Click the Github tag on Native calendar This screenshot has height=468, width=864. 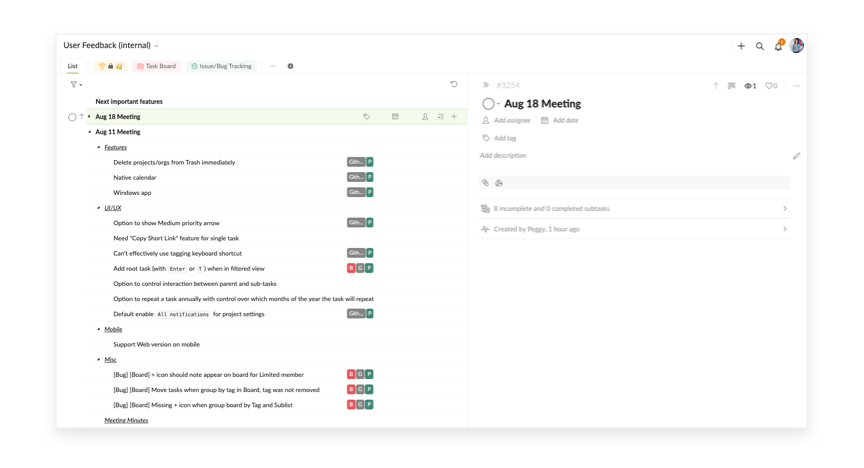356,177
